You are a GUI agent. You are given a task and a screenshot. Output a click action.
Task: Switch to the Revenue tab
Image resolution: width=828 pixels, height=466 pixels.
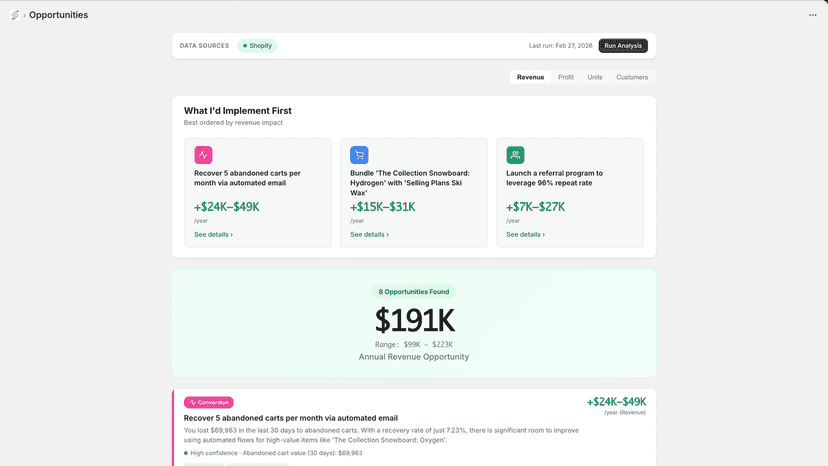click(x=530, y=77)
